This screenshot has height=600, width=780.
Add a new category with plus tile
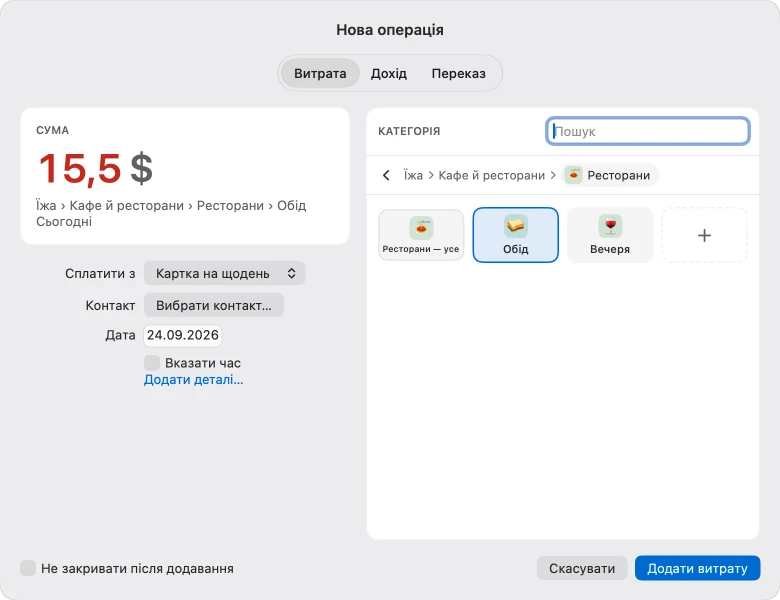tap(704, 235)
